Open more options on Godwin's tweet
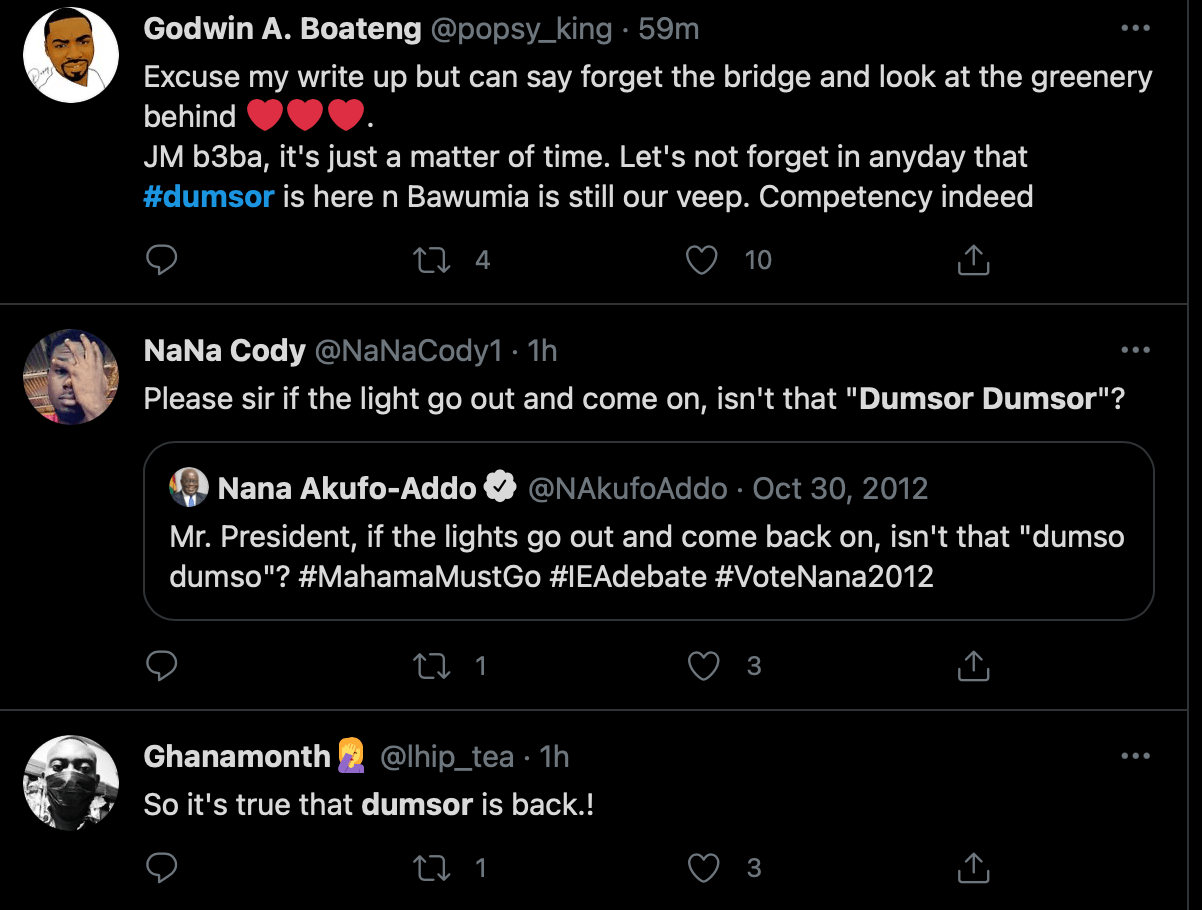This screenshot has width=1202, height=910. click(1135, 29)
